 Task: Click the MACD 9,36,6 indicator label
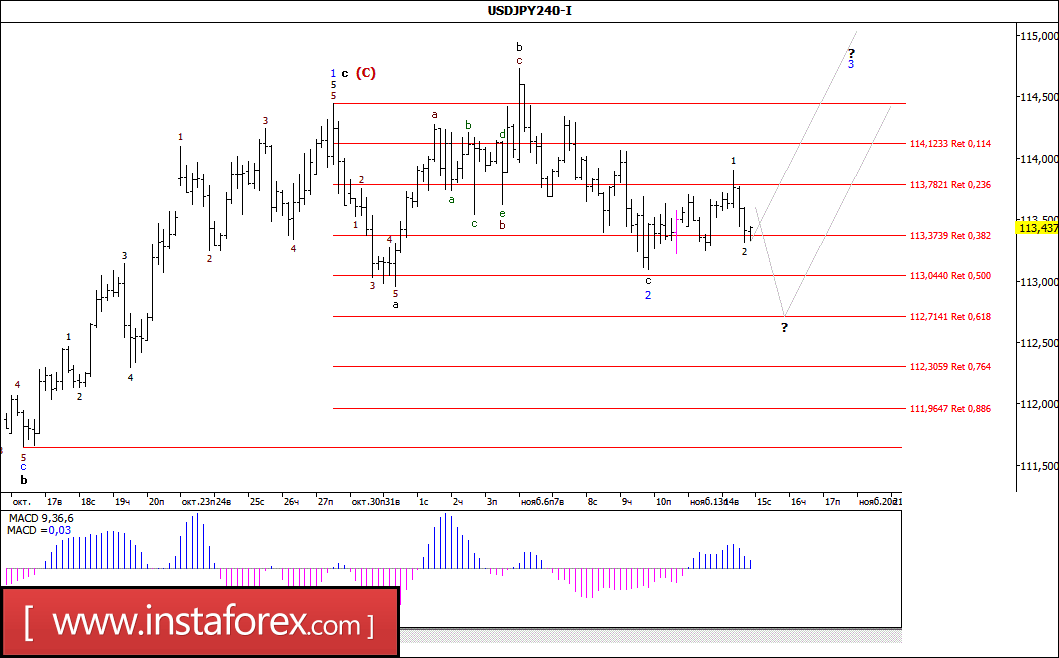click(41, 518)
